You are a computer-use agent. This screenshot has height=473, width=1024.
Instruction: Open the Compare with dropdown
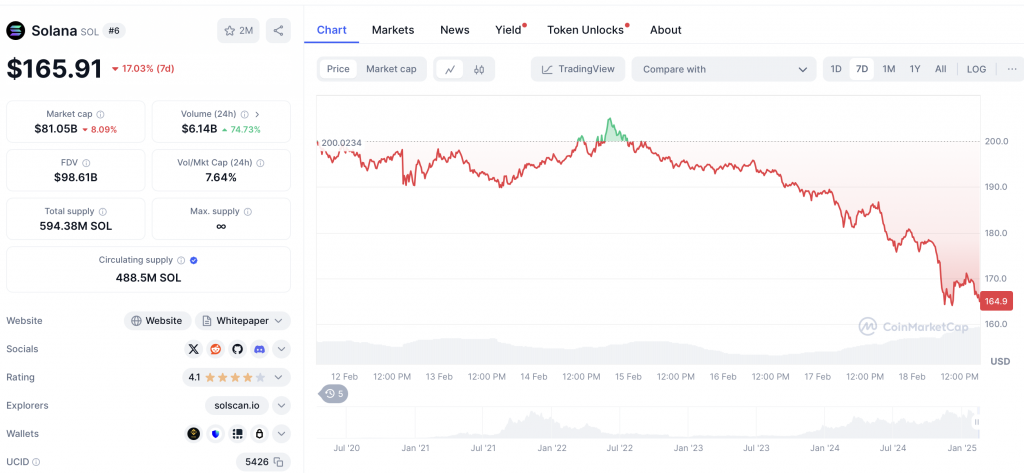[725, 69]
